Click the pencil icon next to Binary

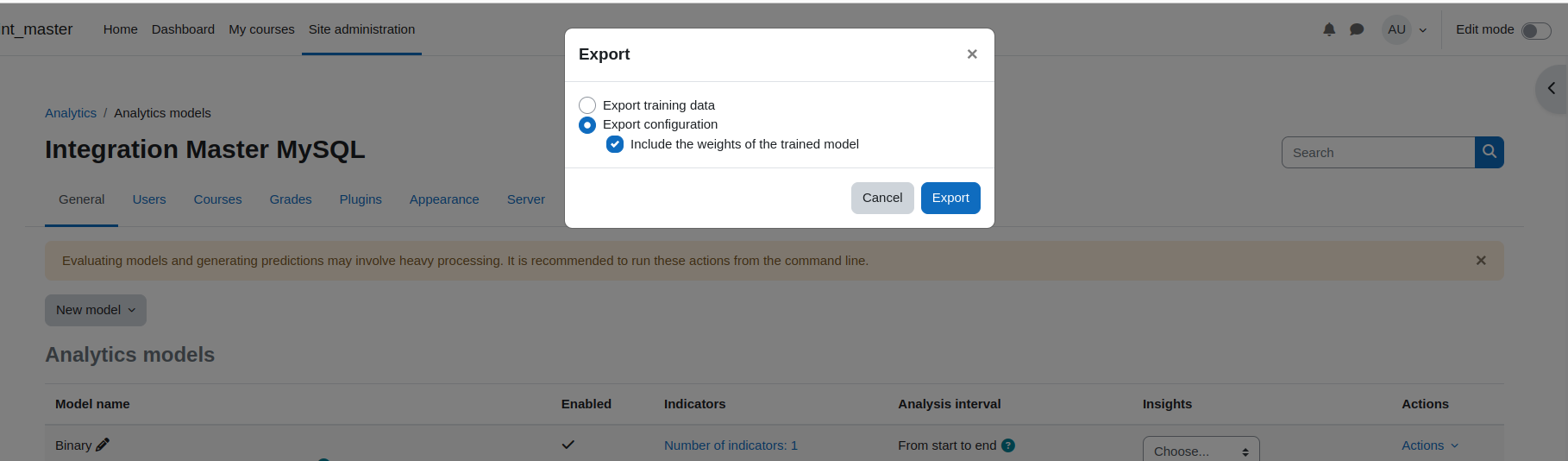coord(103,445)
